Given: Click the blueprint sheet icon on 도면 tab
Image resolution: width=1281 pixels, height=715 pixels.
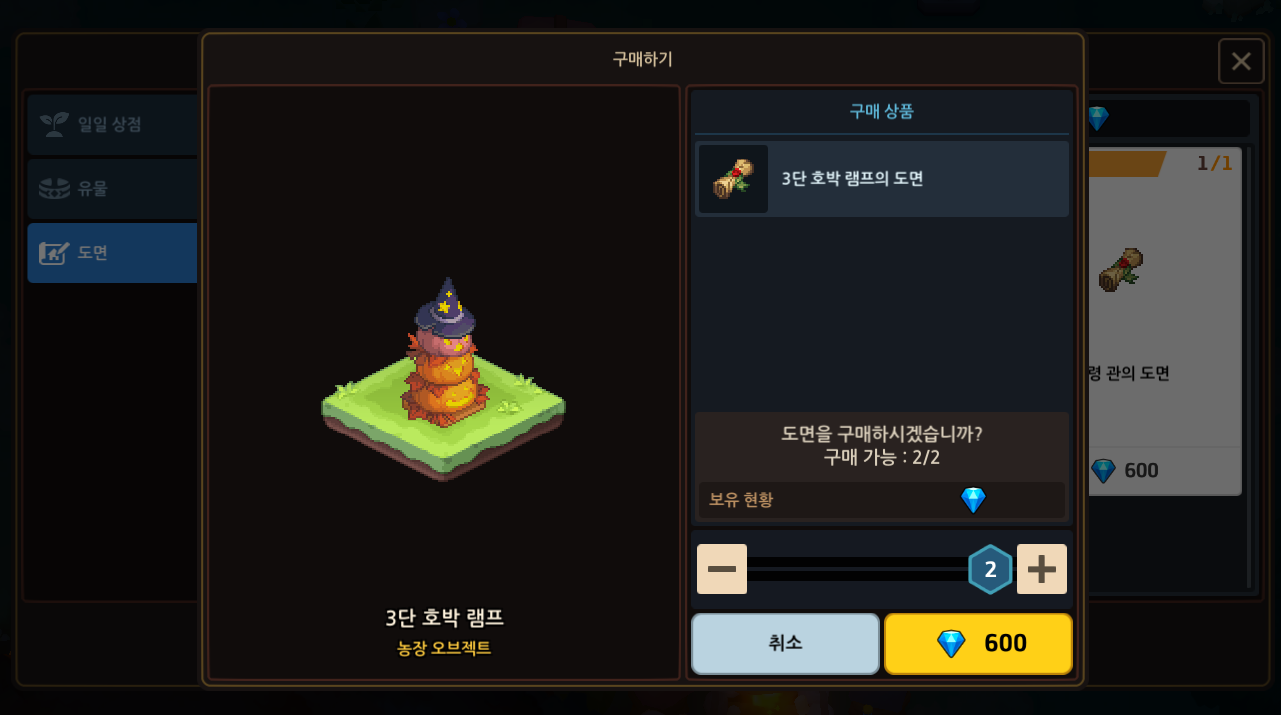Looking at the screenshot, I should point(54,253).
